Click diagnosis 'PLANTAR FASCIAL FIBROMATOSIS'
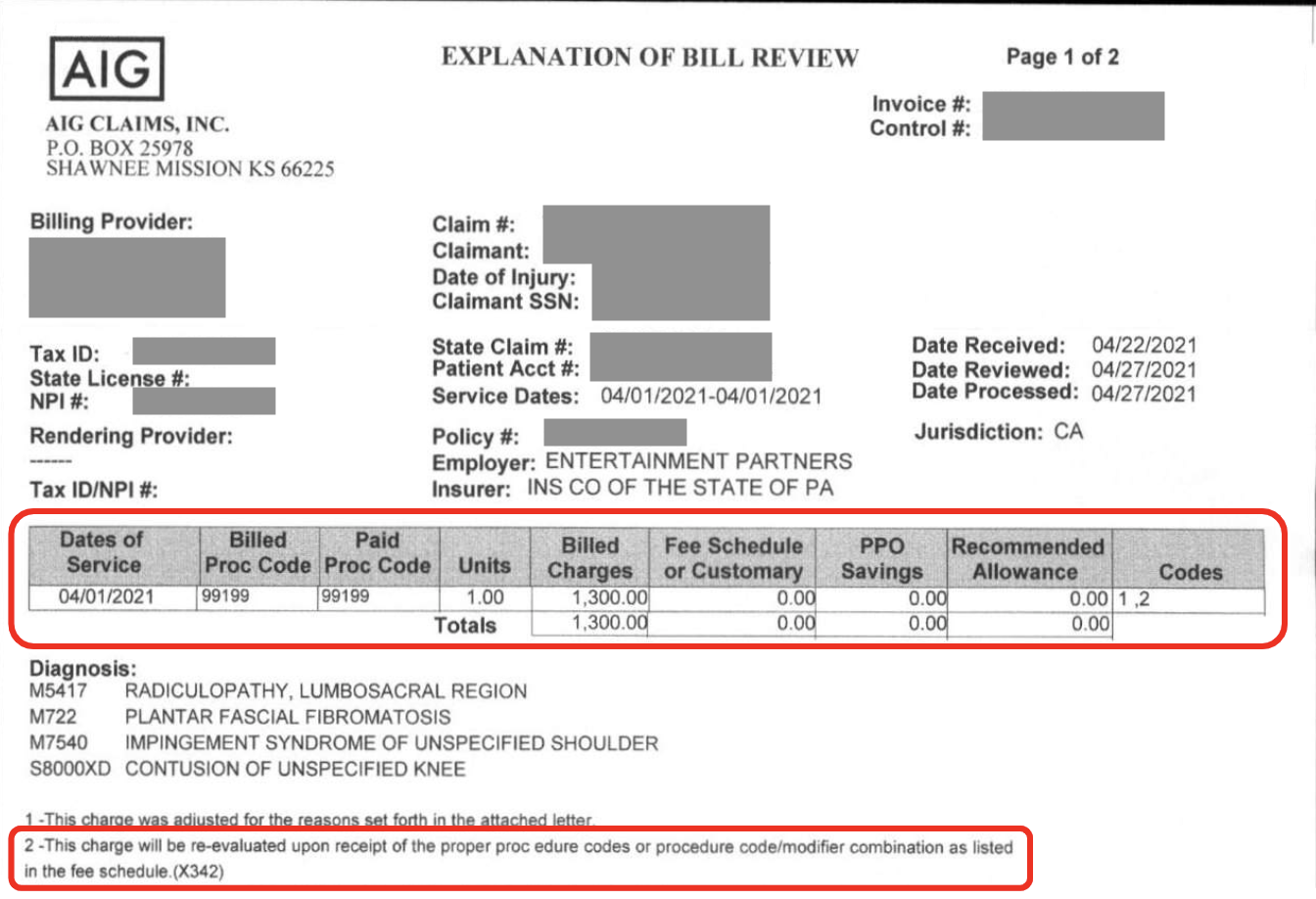This screenshot has width=1316, height=899. click(288, 717)
